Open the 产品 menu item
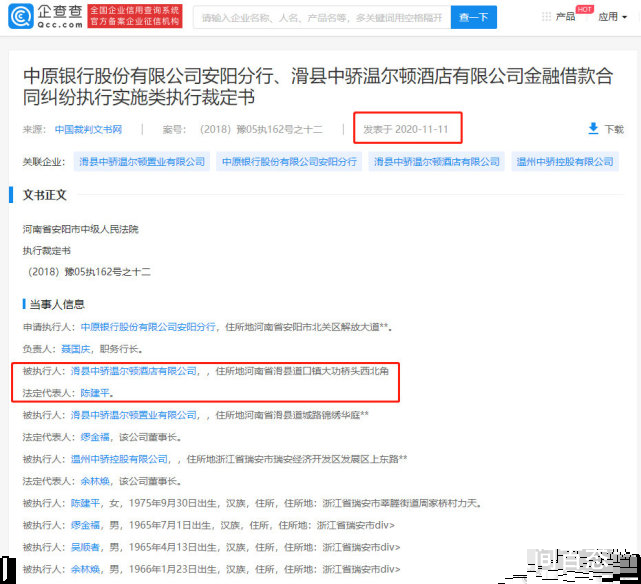This screenshot has width=641, height=584. tap(565, 17)
